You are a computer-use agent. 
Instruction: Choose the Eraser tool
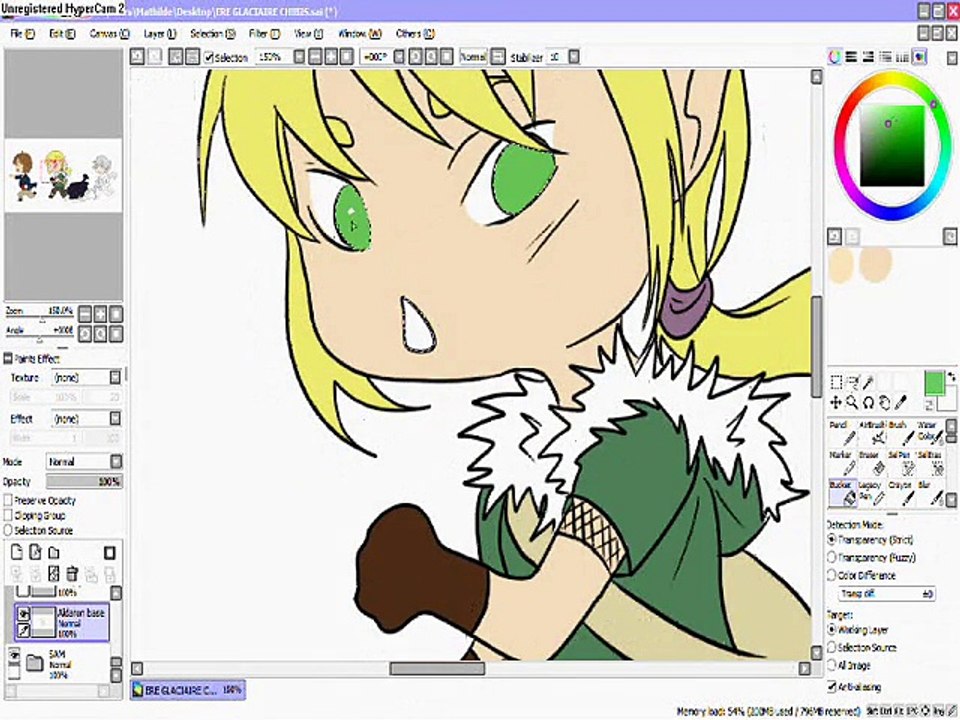coord(871,464)
